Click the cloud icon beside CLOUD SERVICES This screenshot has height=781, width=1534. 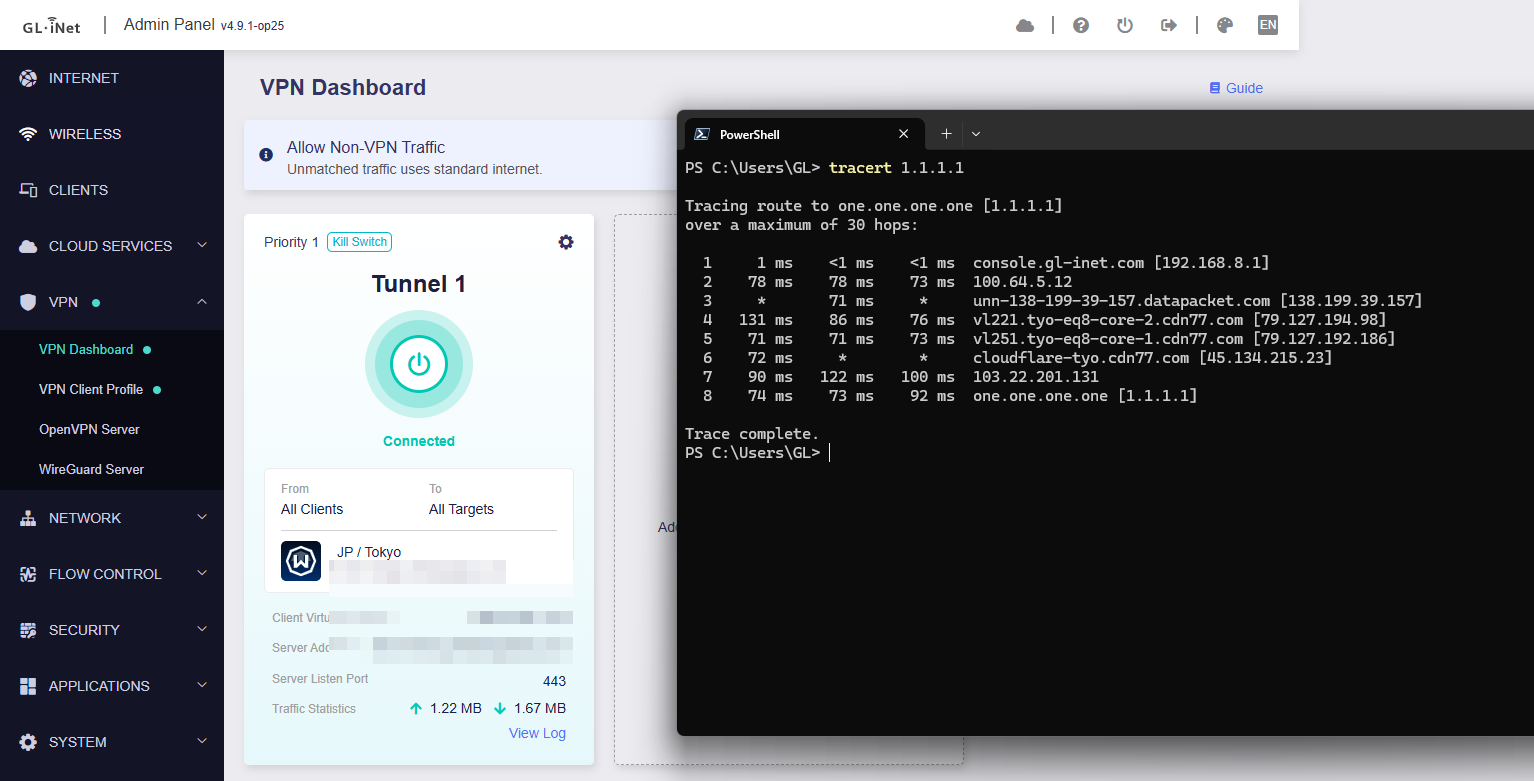28,246
